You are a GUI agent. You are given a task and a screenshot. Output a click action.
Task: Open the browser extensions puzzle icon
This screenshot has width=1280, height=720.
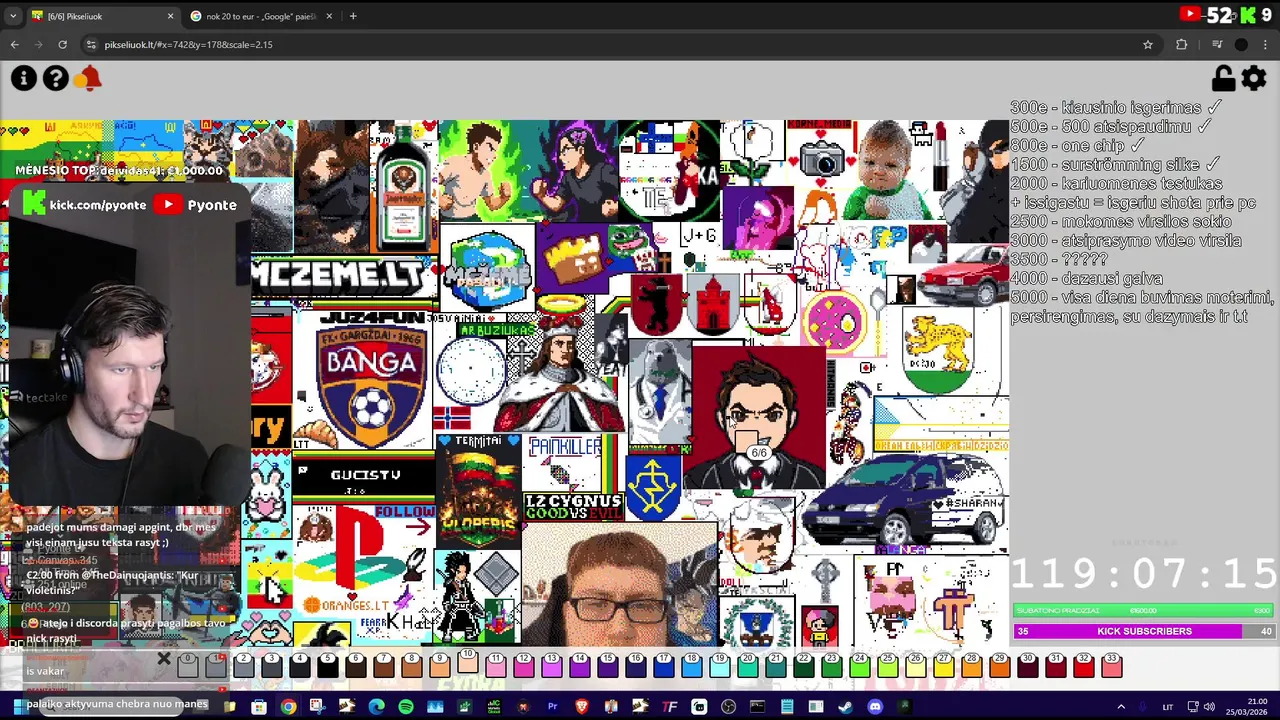1181,44
